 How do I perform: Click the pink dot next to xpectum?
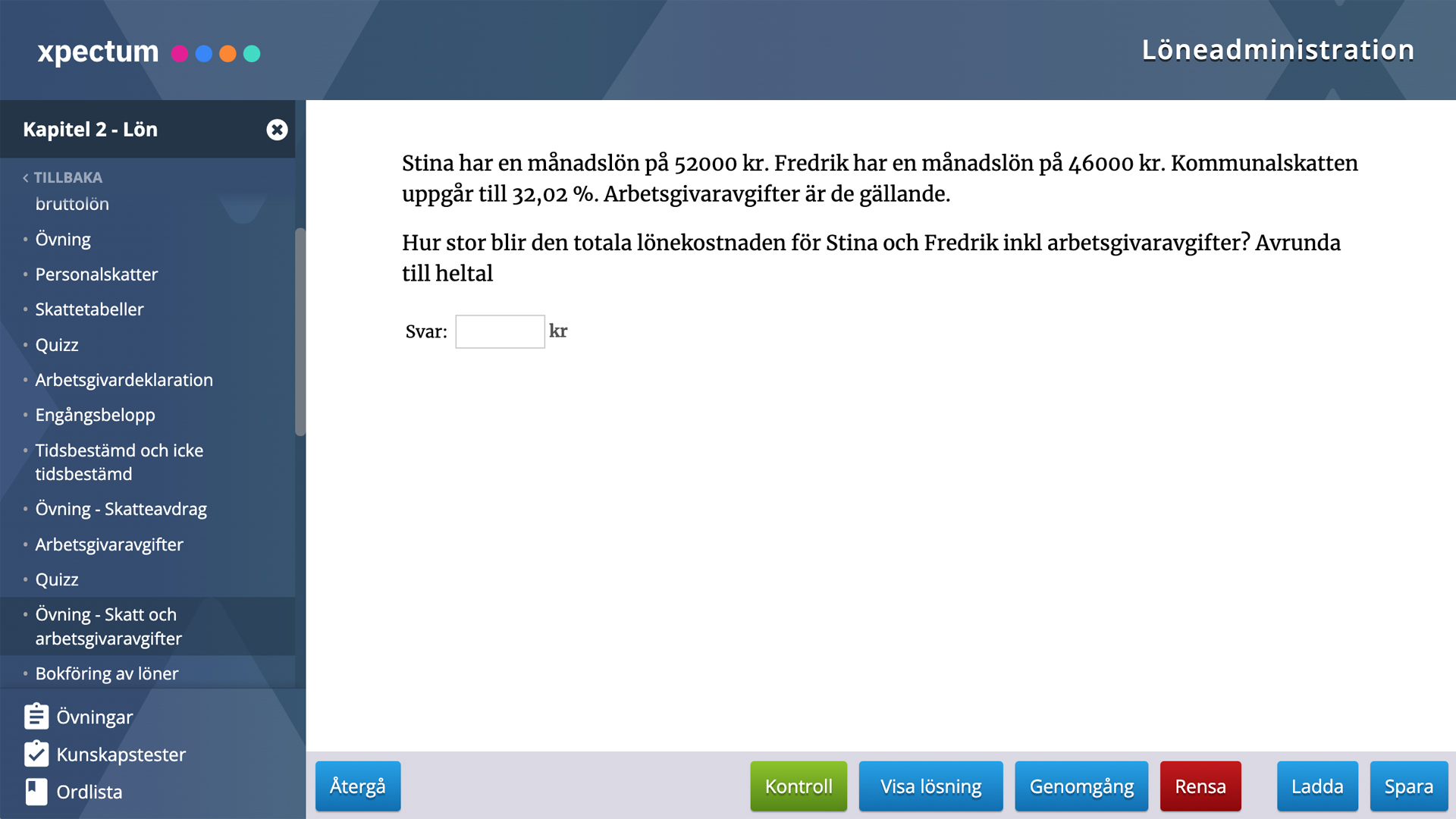(x=180, y=54)
